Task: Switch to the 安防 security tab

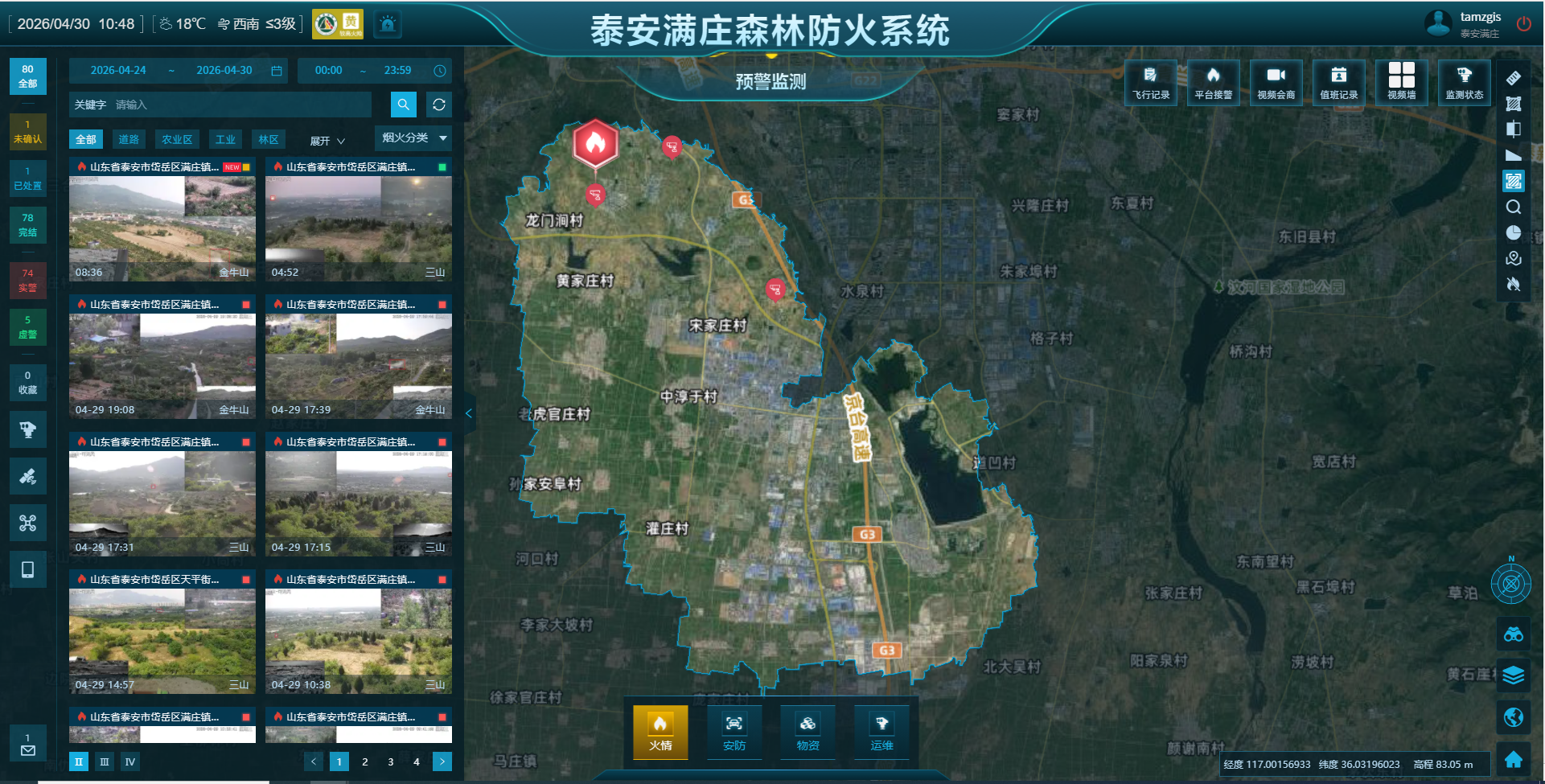Action: click(x=734, y=732)
